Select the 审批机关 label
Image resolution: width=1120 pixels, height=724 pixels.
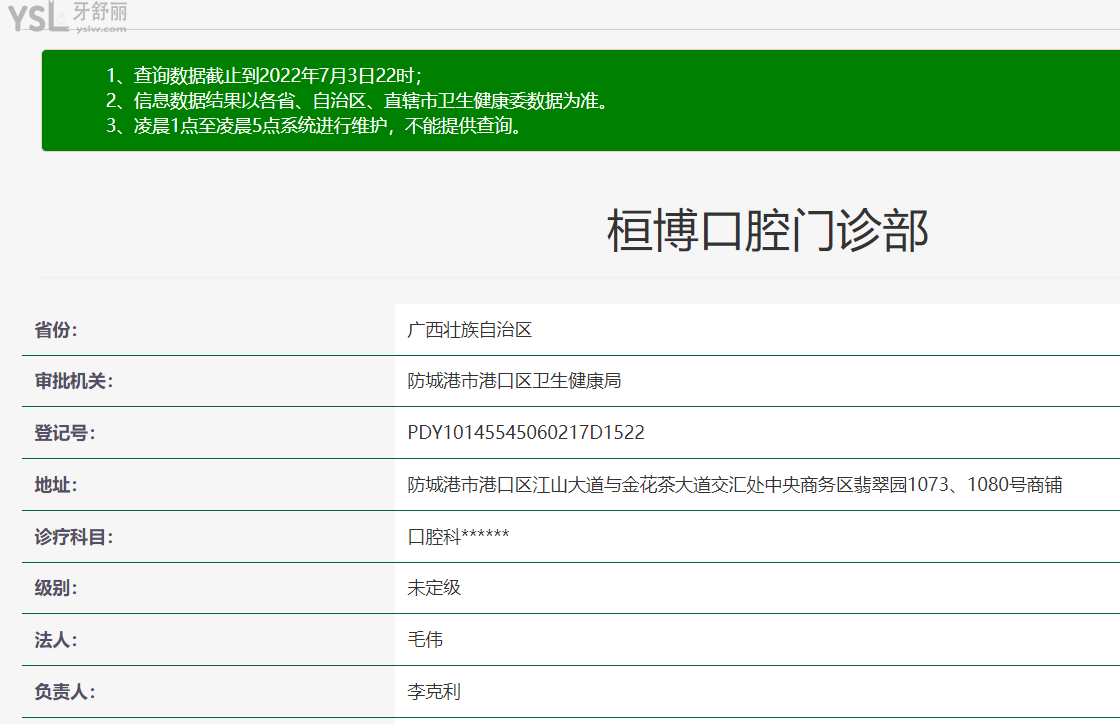click(x=74, y=381)
